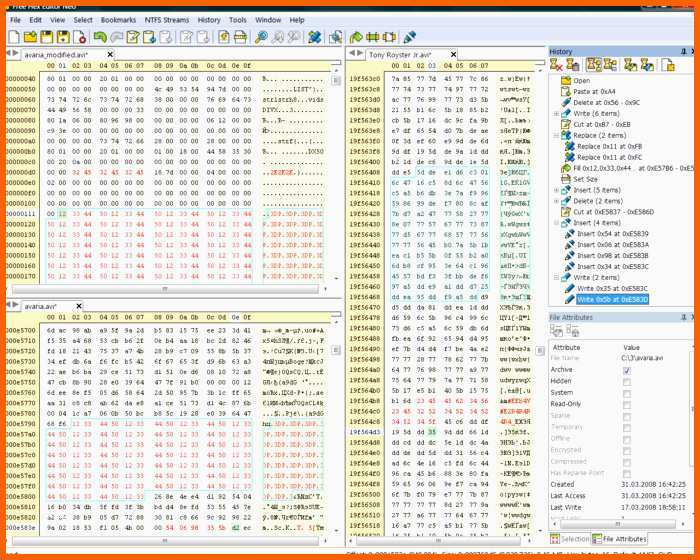700x560 pixels.
Task: Click the Find magnifier toolbar icon
Action: point(261,37)
